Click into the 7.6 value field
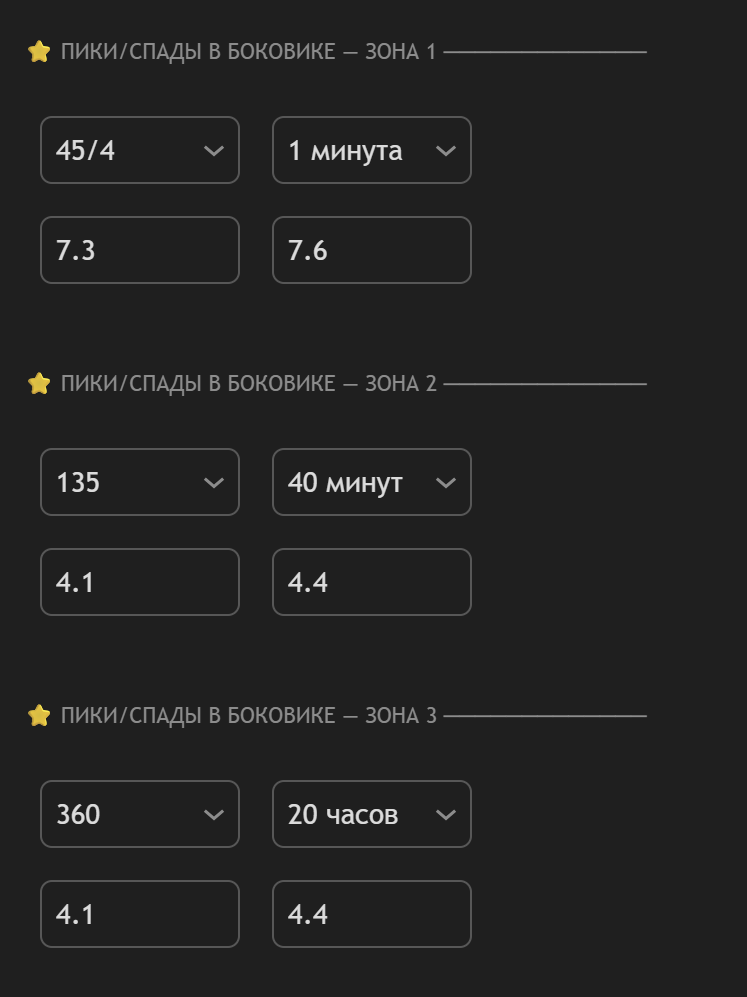This screenshot has height=997, width=747. pos(371,250)
